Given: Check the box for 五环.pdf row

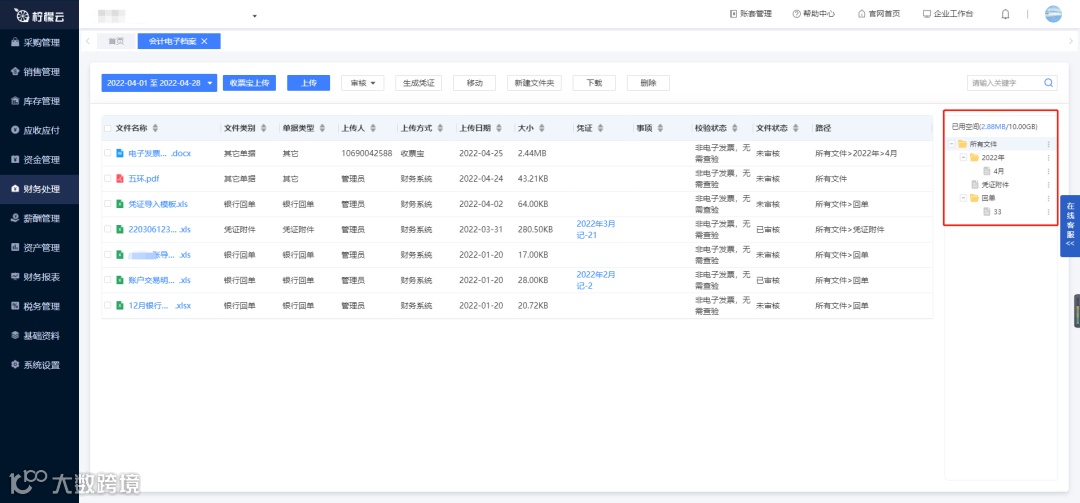Looking at the screenshot, I should [x=107, y=178].
